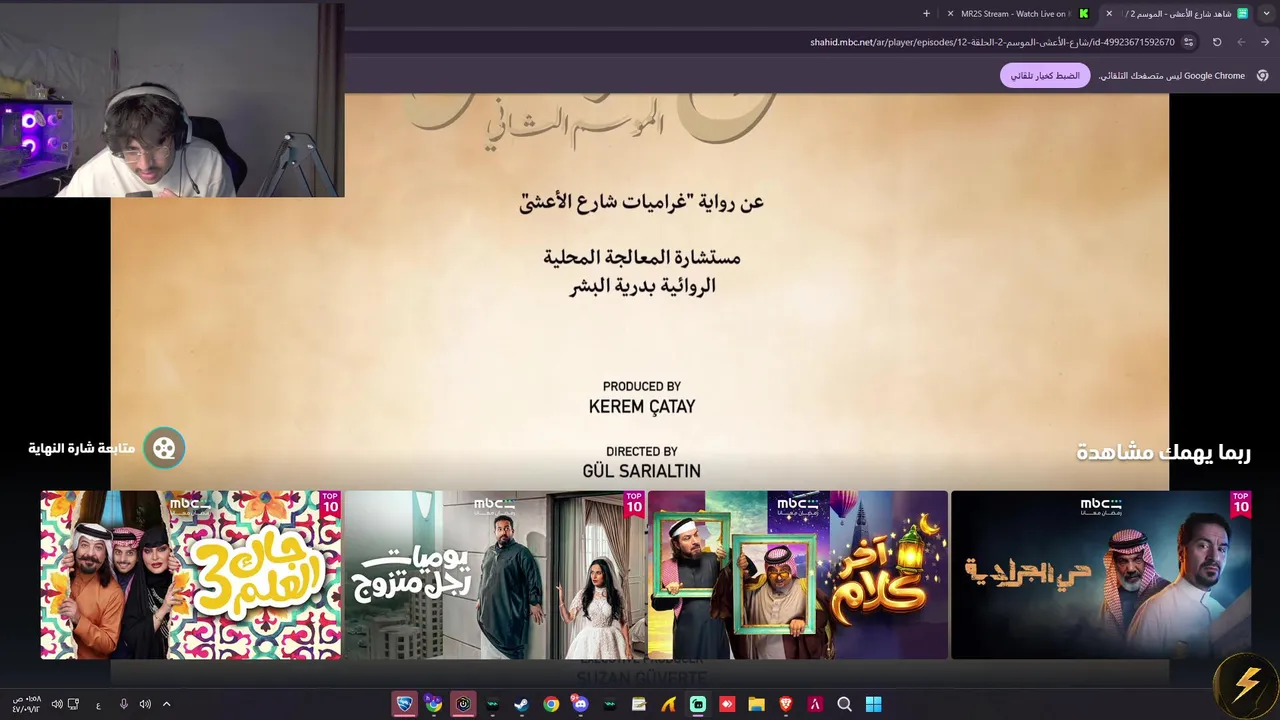Screen dimensions: 1280x720
Task: Open the Brave browser from taskbar
Action: tap(785, 704)
